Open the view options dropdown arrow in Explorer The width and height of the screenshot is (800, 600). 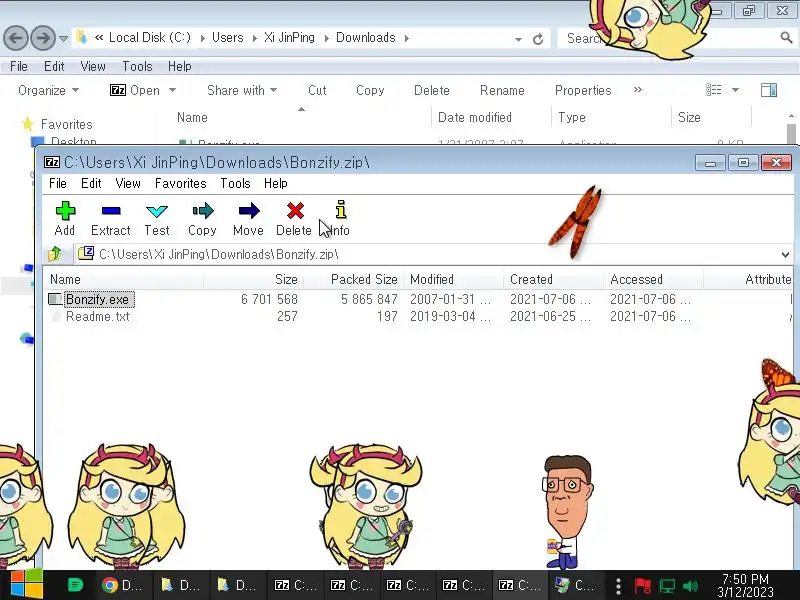[735, 90]
